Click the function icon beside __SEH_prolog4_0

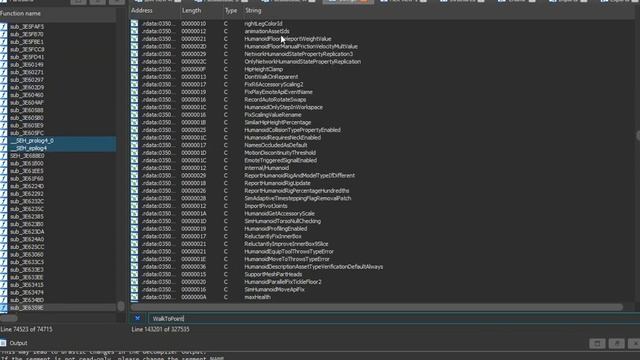(x=4, y=140)
